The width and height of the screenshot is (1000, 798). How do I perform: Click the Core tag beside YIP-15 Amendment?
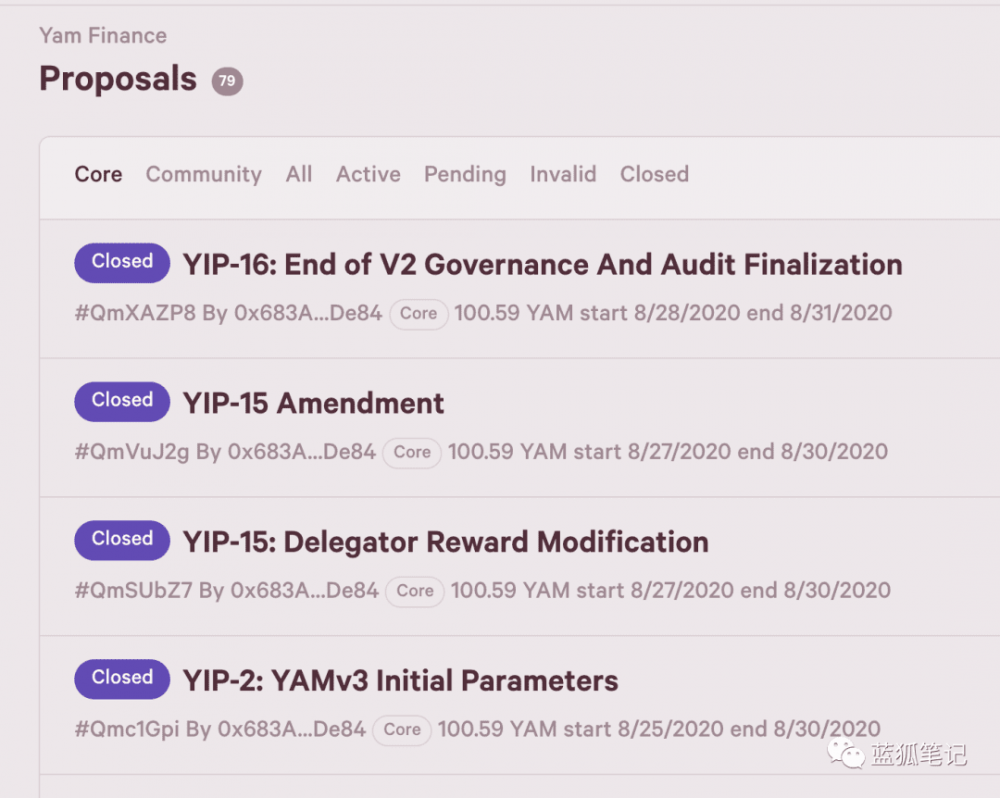click(411, 452)
